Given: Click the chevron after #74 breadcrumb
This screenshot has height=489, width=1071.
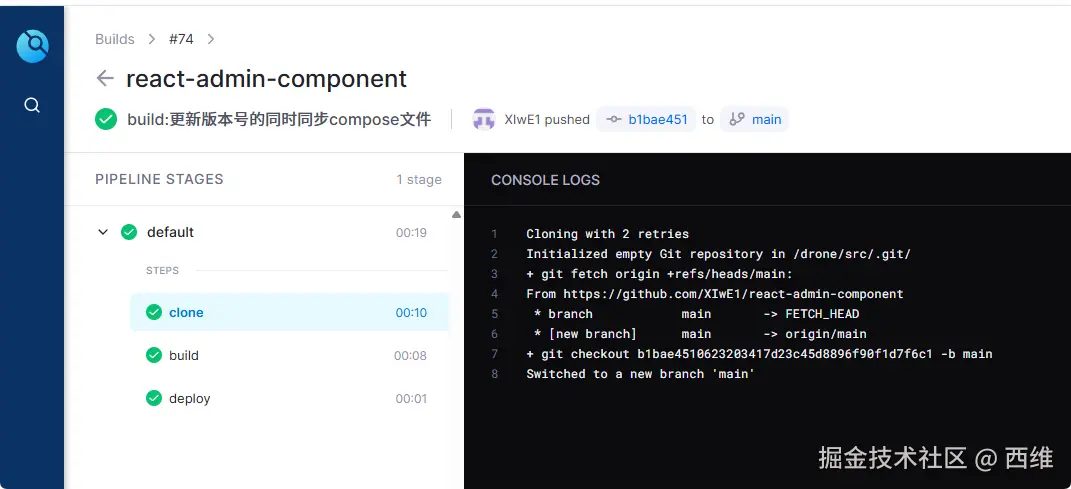Looking at the screenshot, I should (210, 39).
